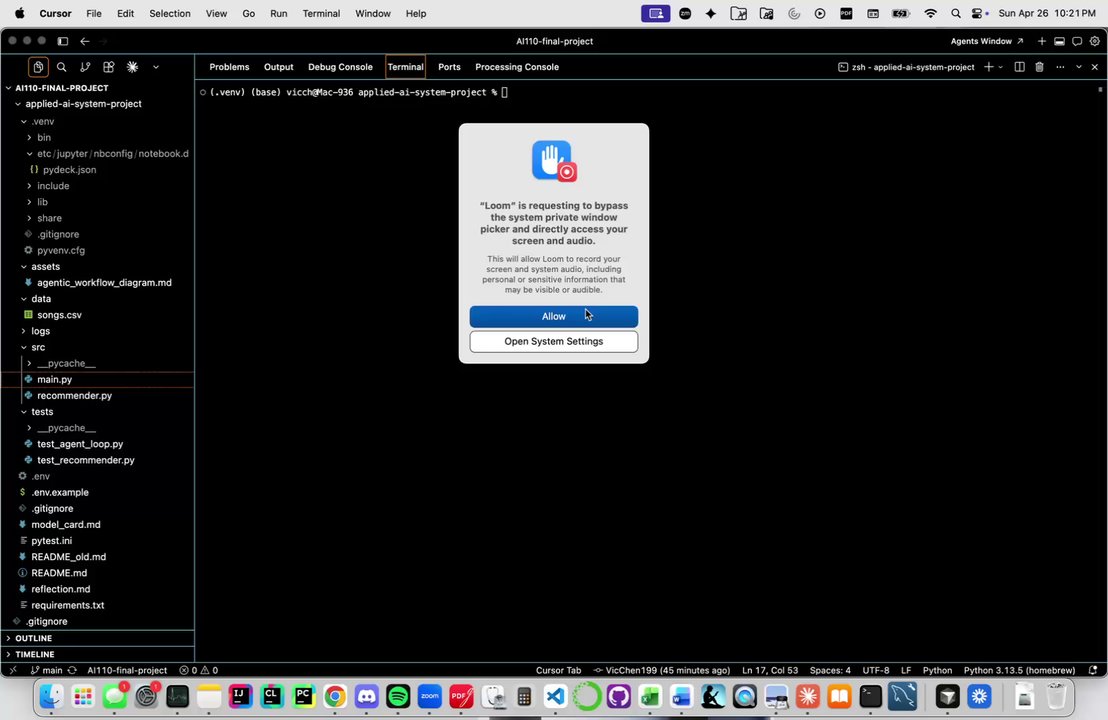The image size is (1108, 720).
Task: Open the Extensions view icon
Action: (108, 67)
